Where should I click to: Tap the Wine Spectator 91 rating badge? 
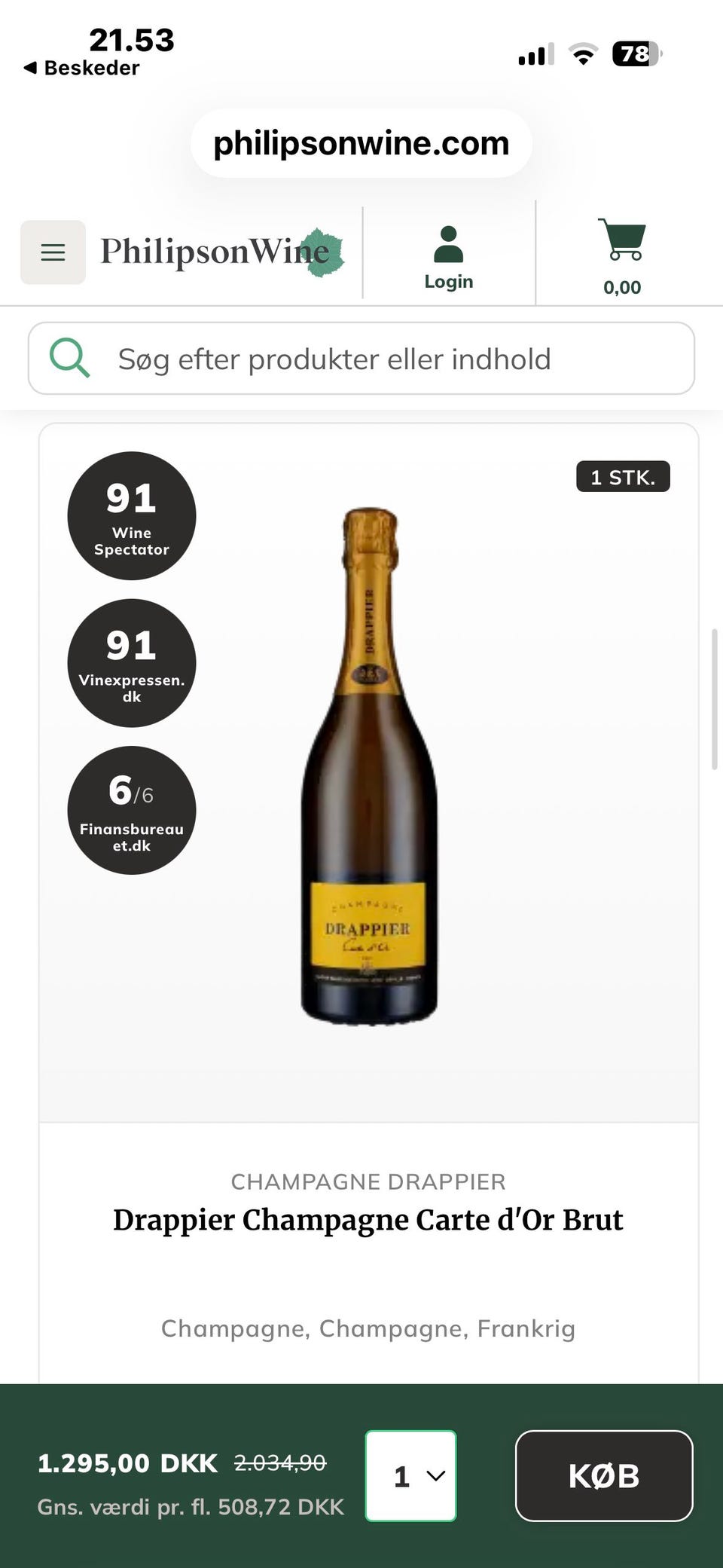pyautogui.click(x=132, y=516)
